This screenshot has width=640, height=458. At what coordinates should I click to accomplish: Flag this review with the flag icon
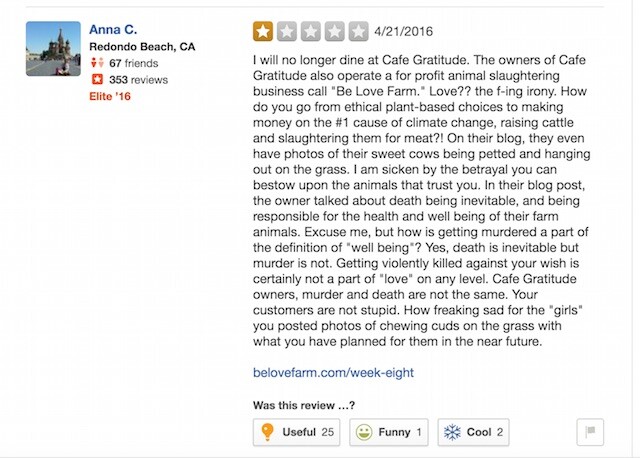click(x=590, y=432)
